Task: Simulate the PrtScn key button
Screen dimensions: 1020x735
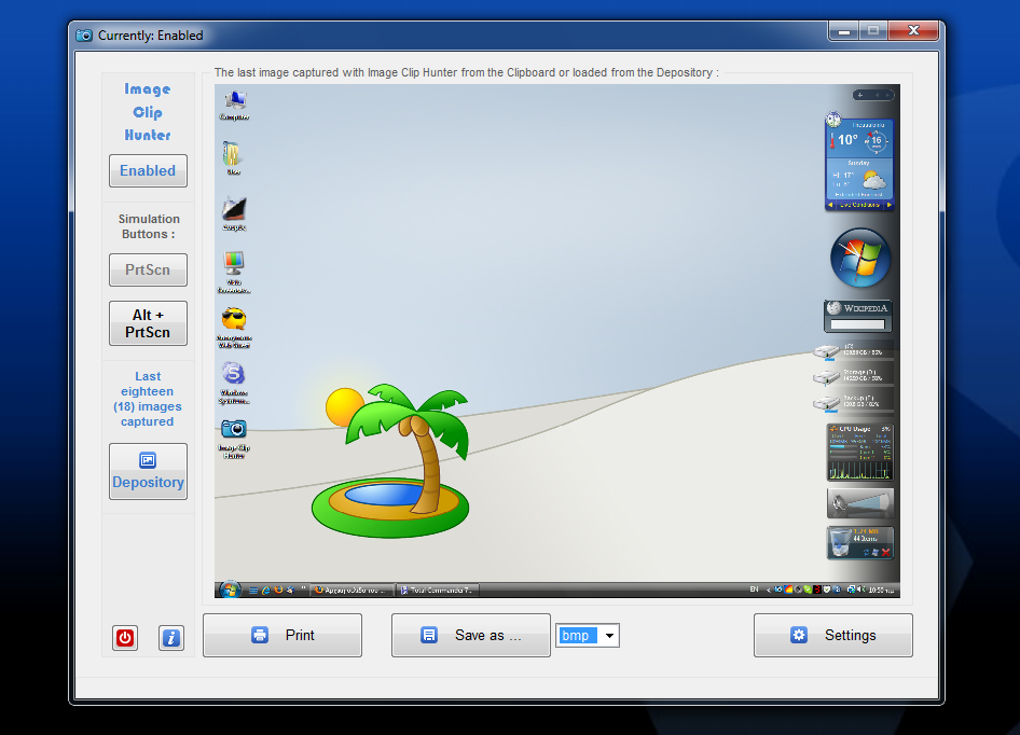Action: click(148, 270)
